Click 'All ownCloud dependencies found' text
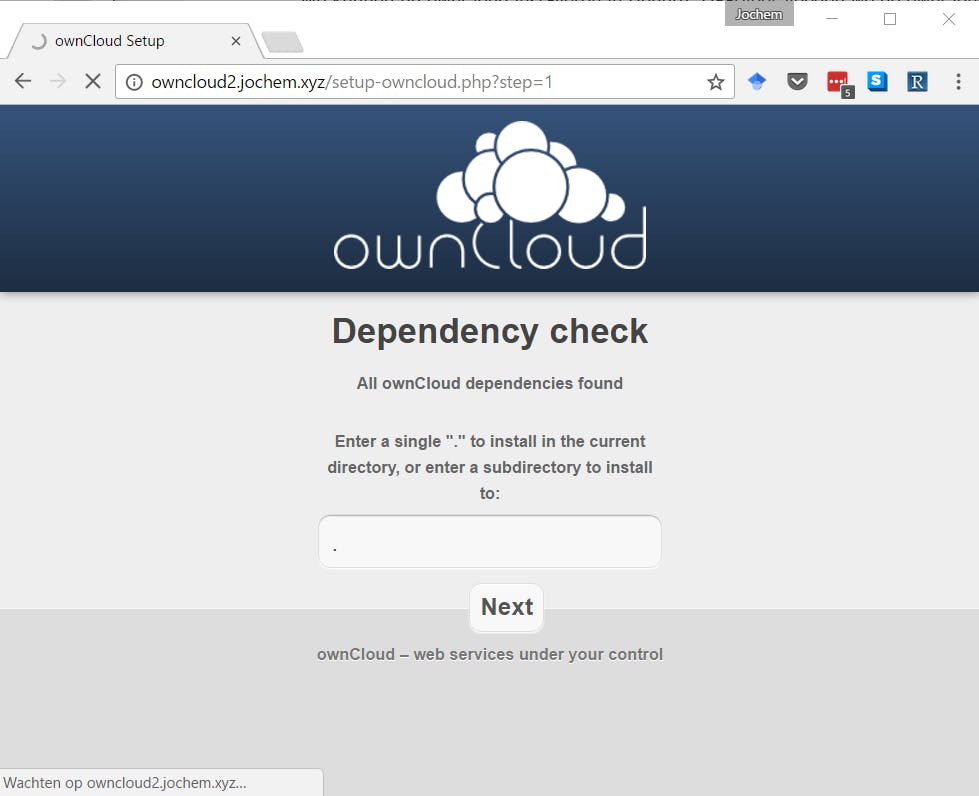This screenshot has width=979, height=796. (x=490, y=383)
